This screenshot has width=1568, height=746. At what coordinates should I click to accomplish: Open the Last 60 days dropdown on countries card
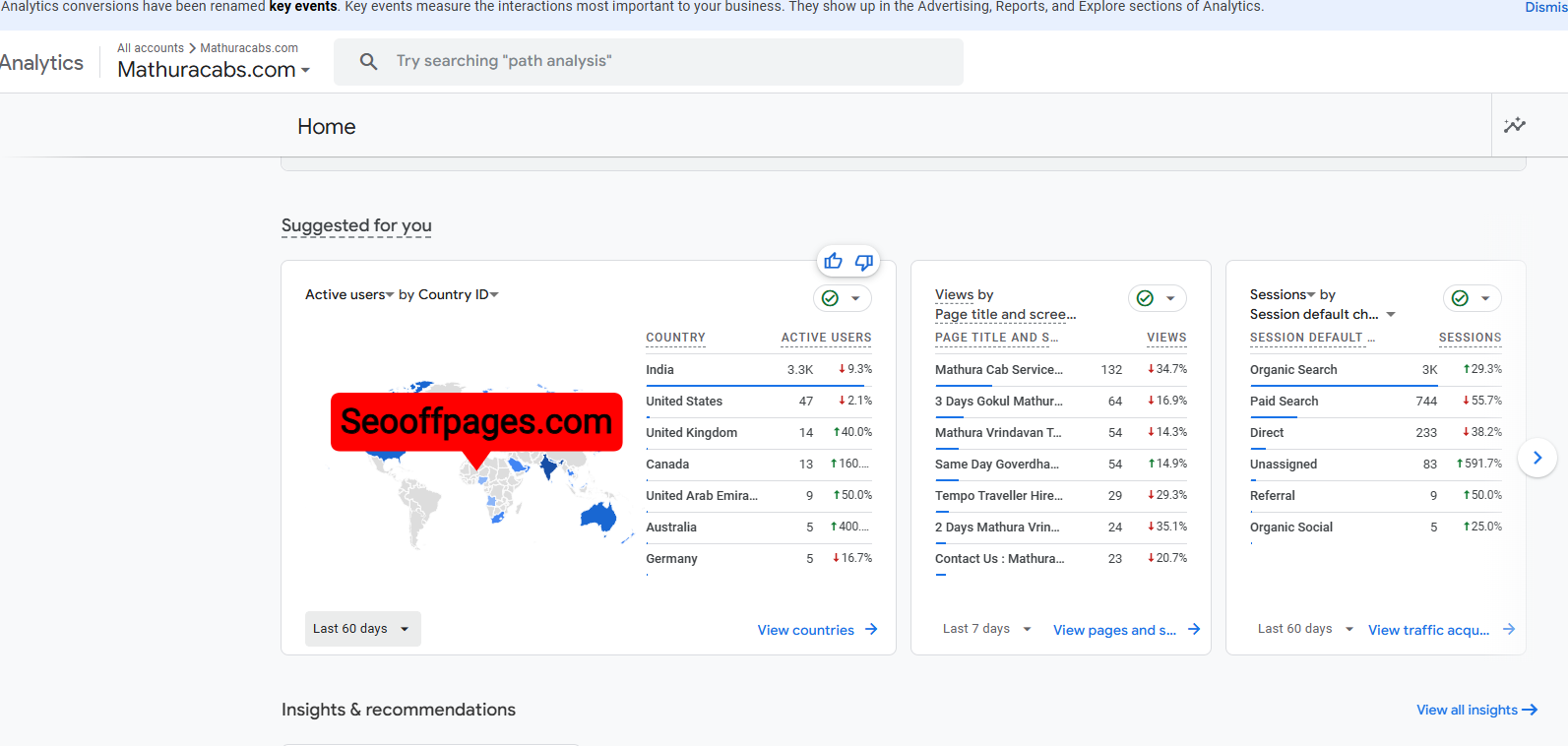[362, 629]
